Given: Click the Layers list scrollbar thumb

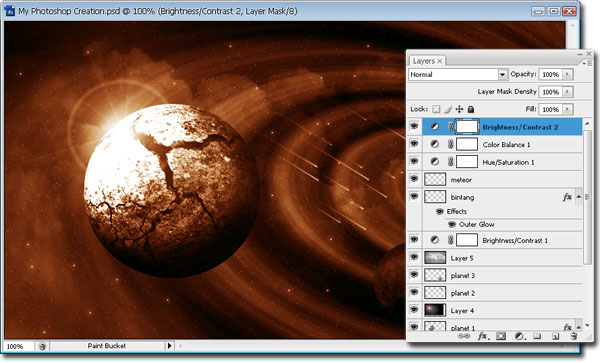Looking at the screenshot, I should pos(587,197).
